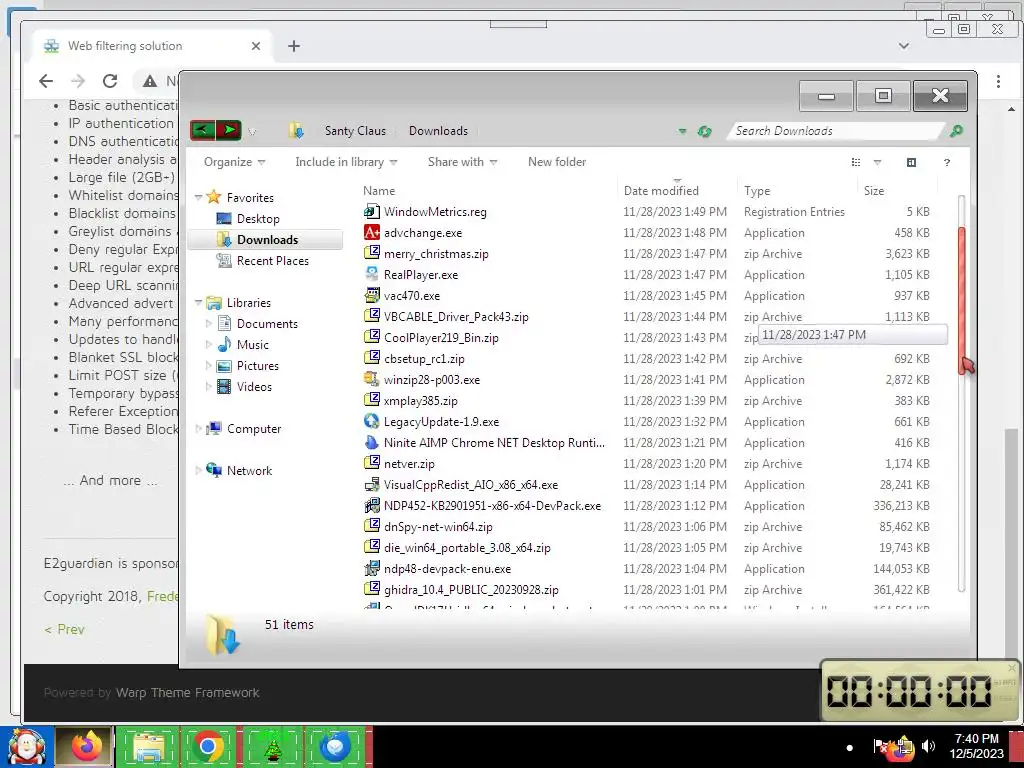The height and width of the screenshot is (768, 1024).
Task: Open the view options dropdown arrow
Action: 877,163
